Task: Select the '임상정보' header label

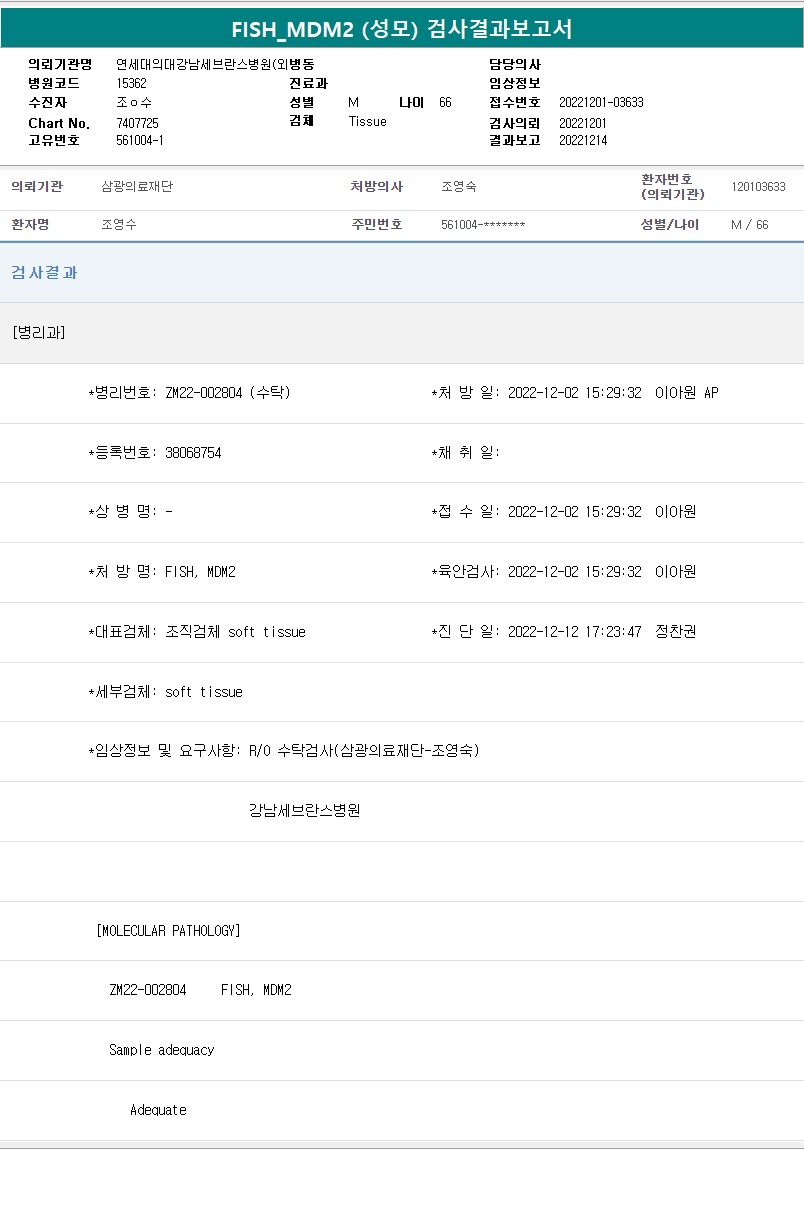Action: click(515, 84)
